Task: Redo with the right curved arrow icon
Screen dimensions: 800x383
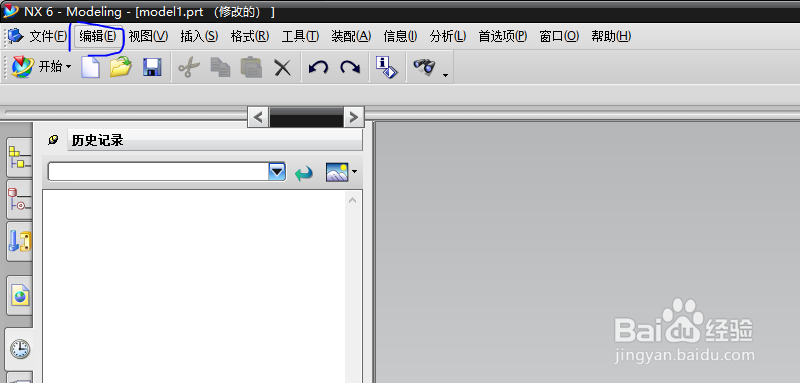Action: (x=350, y=67)
